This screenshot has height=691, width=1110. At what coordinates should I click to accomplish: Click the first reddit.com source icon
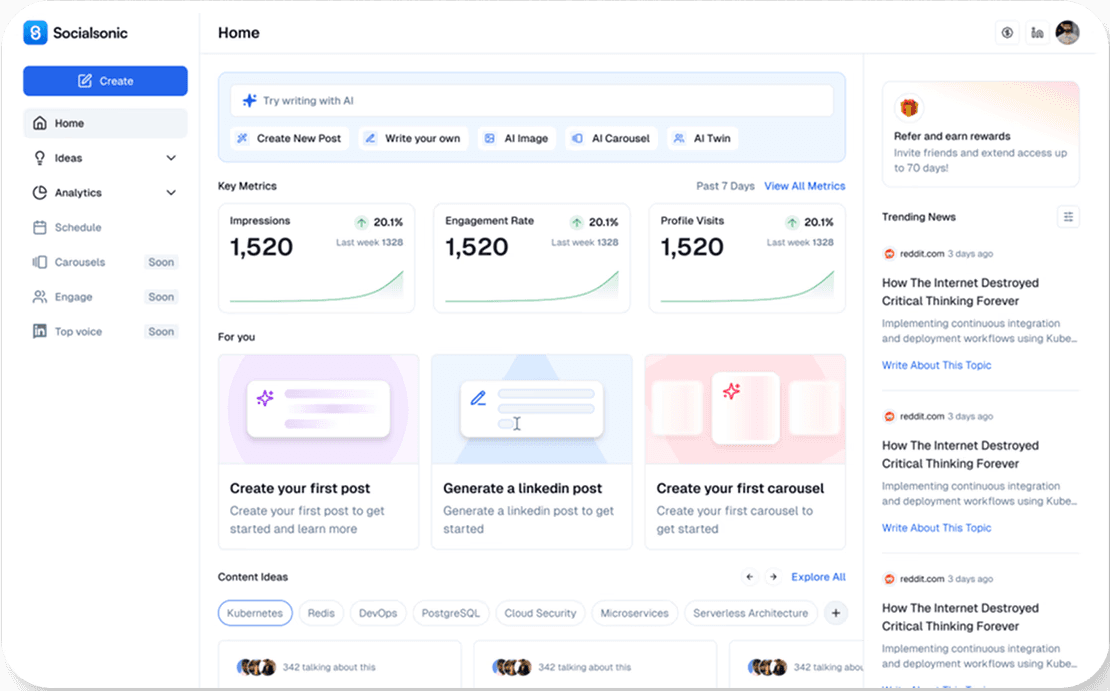coord(889,253)
